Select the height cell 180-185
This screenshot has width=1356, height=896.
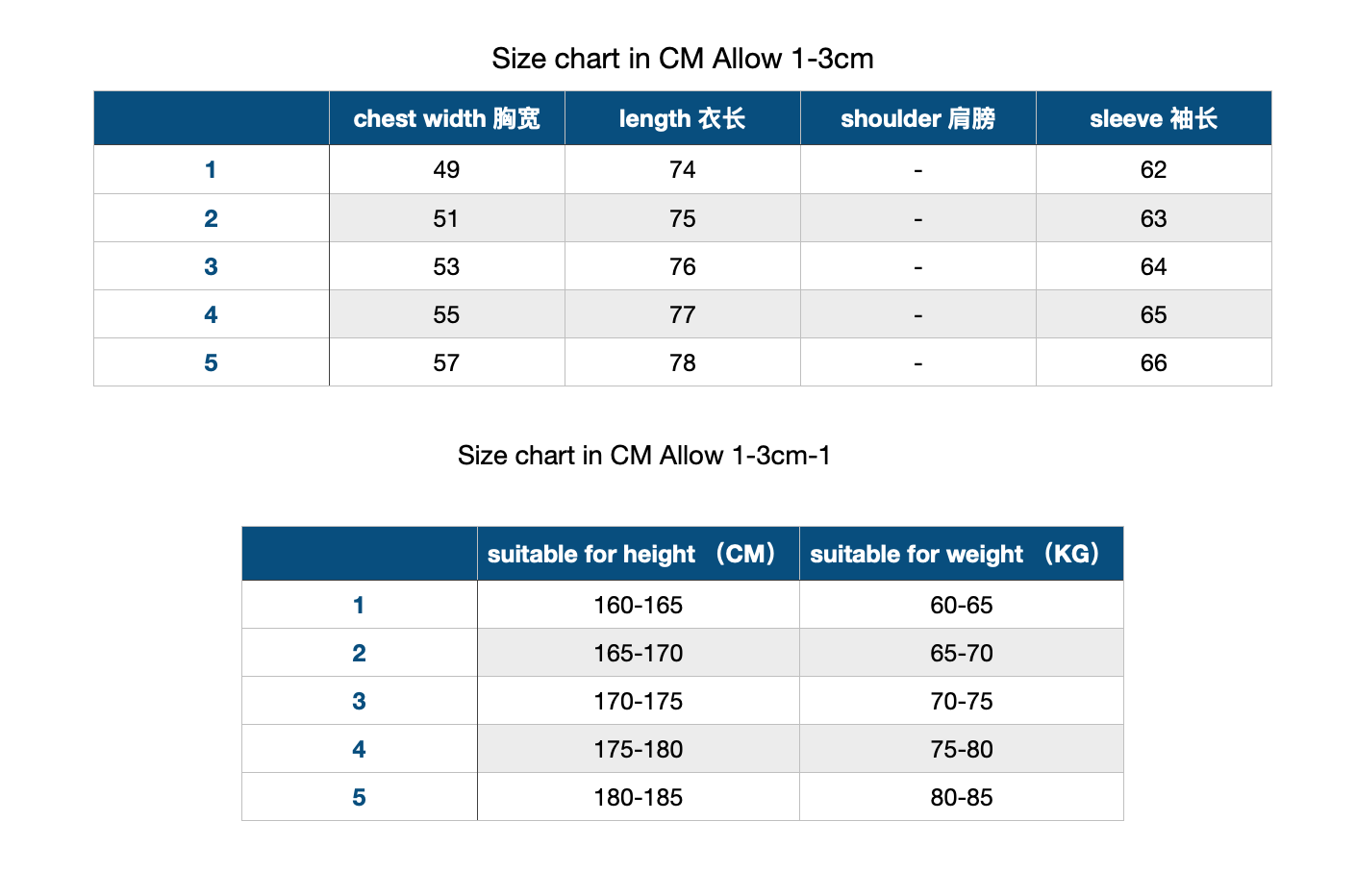point(639,797)
